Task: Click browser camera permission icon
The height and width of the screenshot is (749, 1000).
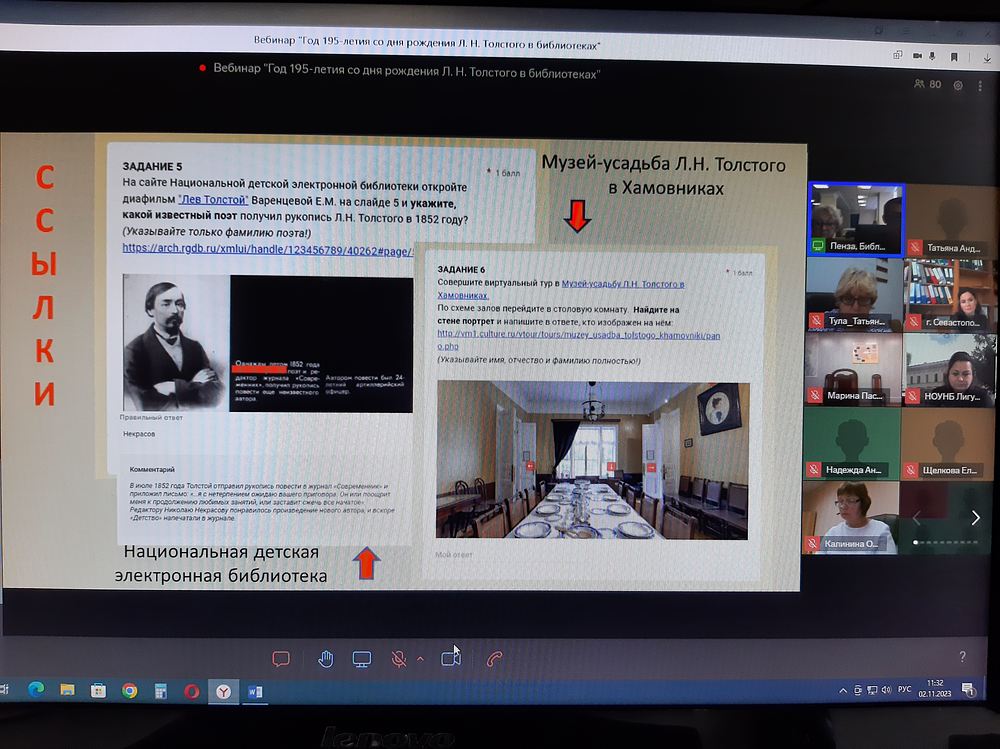Action: [x=917, y=56]
